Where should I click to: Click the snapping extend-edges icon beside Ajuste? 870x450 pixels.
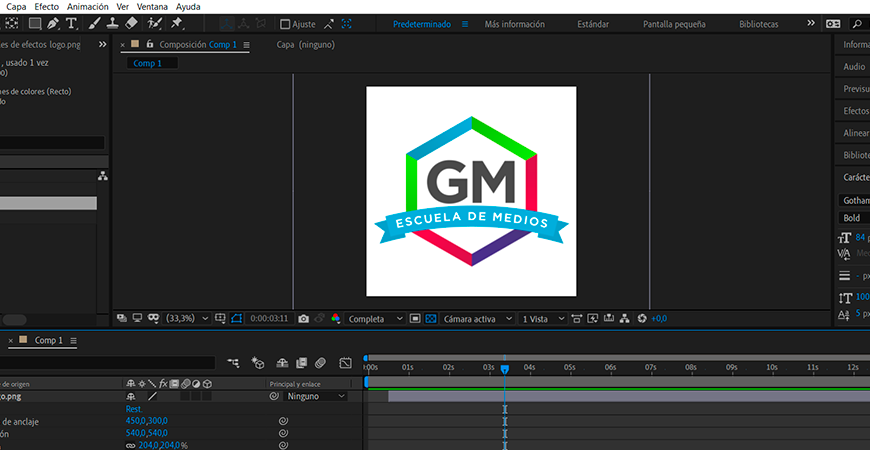click(329, 24)
